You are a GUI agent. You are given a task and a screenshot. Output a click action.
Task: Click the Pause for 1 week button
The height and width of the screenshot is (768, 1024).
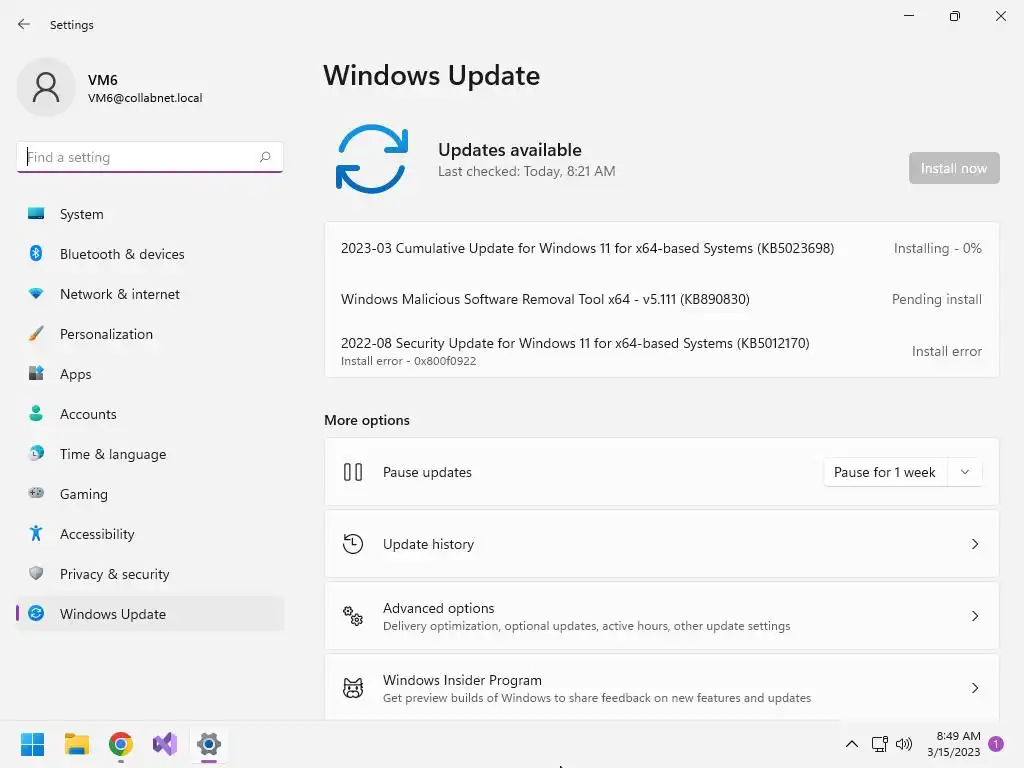pos(885,472)
